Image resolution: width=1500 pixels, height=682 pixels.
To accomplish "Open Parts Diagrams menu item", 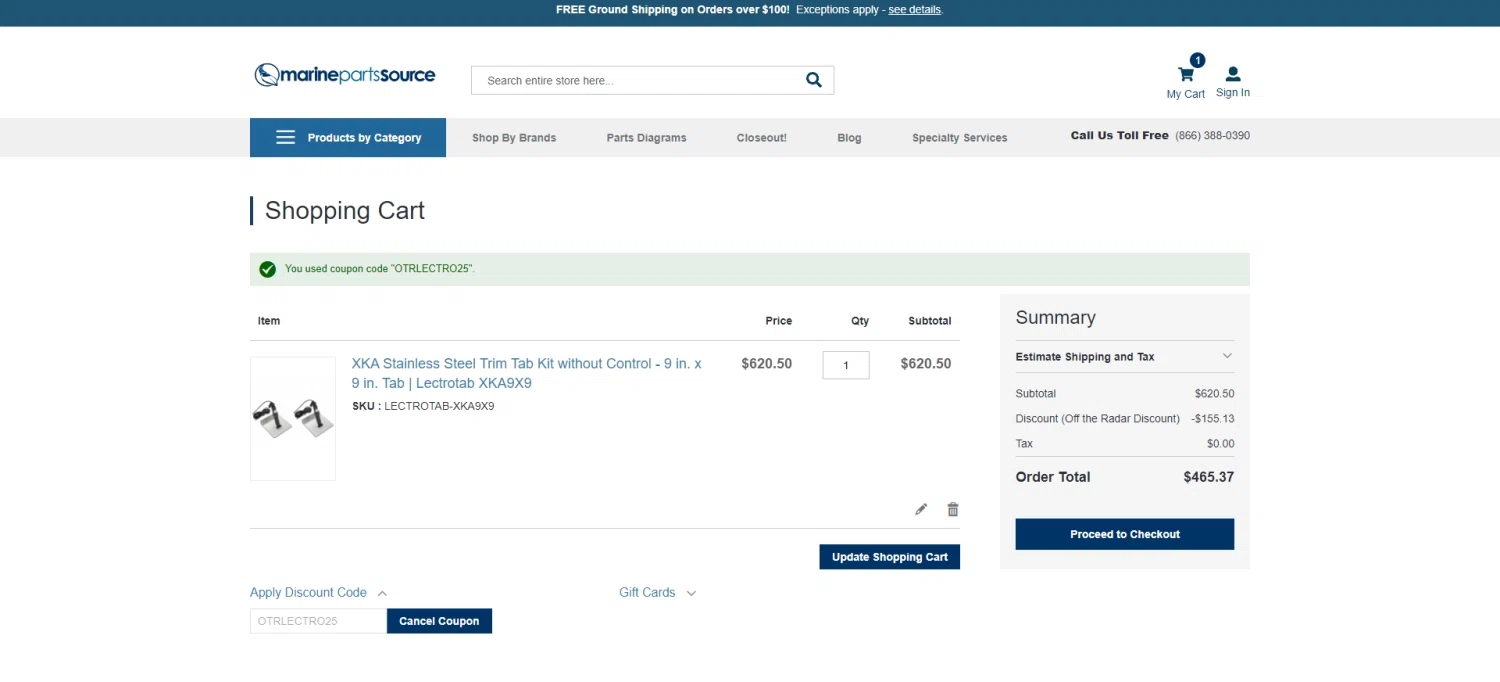I will point(647,138).
